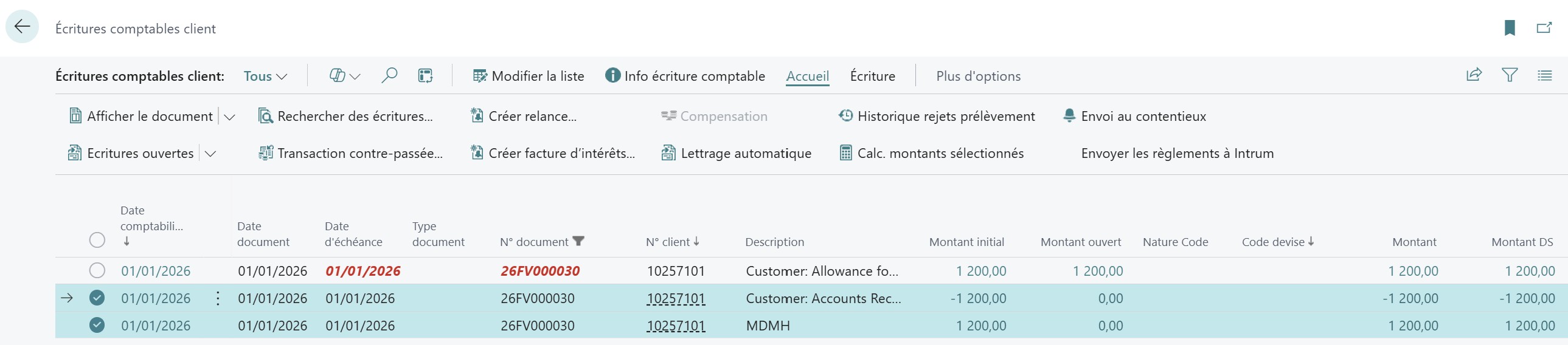This screenshot has height=345, width=1568.
Task: Click Envoyer les règlements à Intrum
Action: (x=1178, y=153)
